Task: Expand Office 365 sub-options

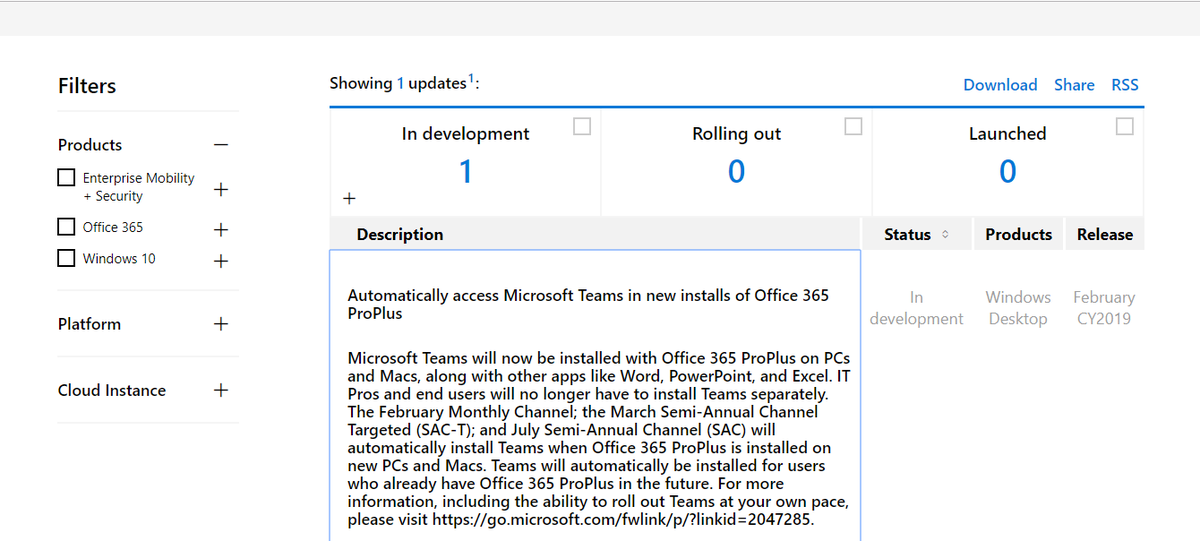Action: point(221,229)
